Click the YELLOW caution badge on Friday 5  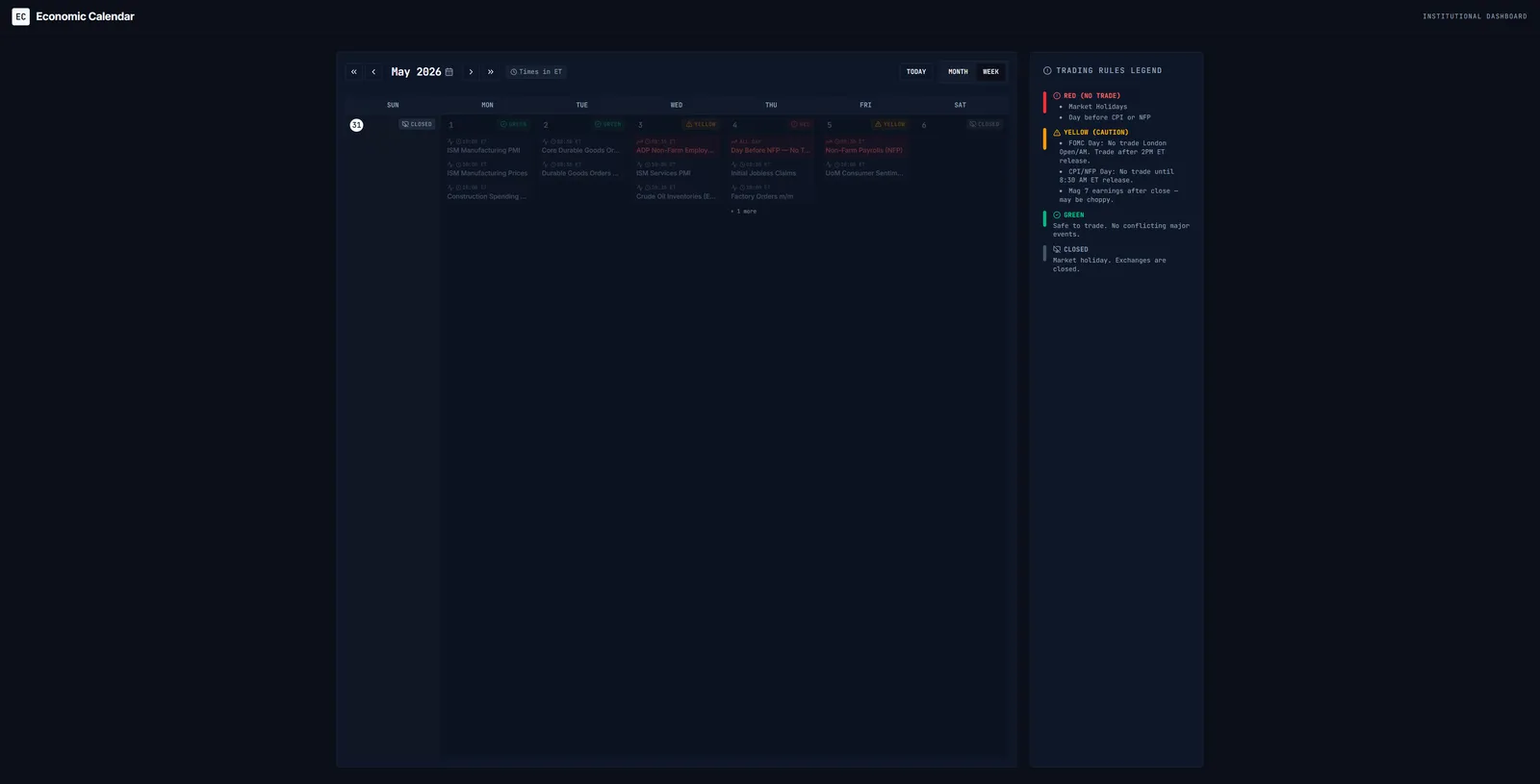tap(889, 124)
